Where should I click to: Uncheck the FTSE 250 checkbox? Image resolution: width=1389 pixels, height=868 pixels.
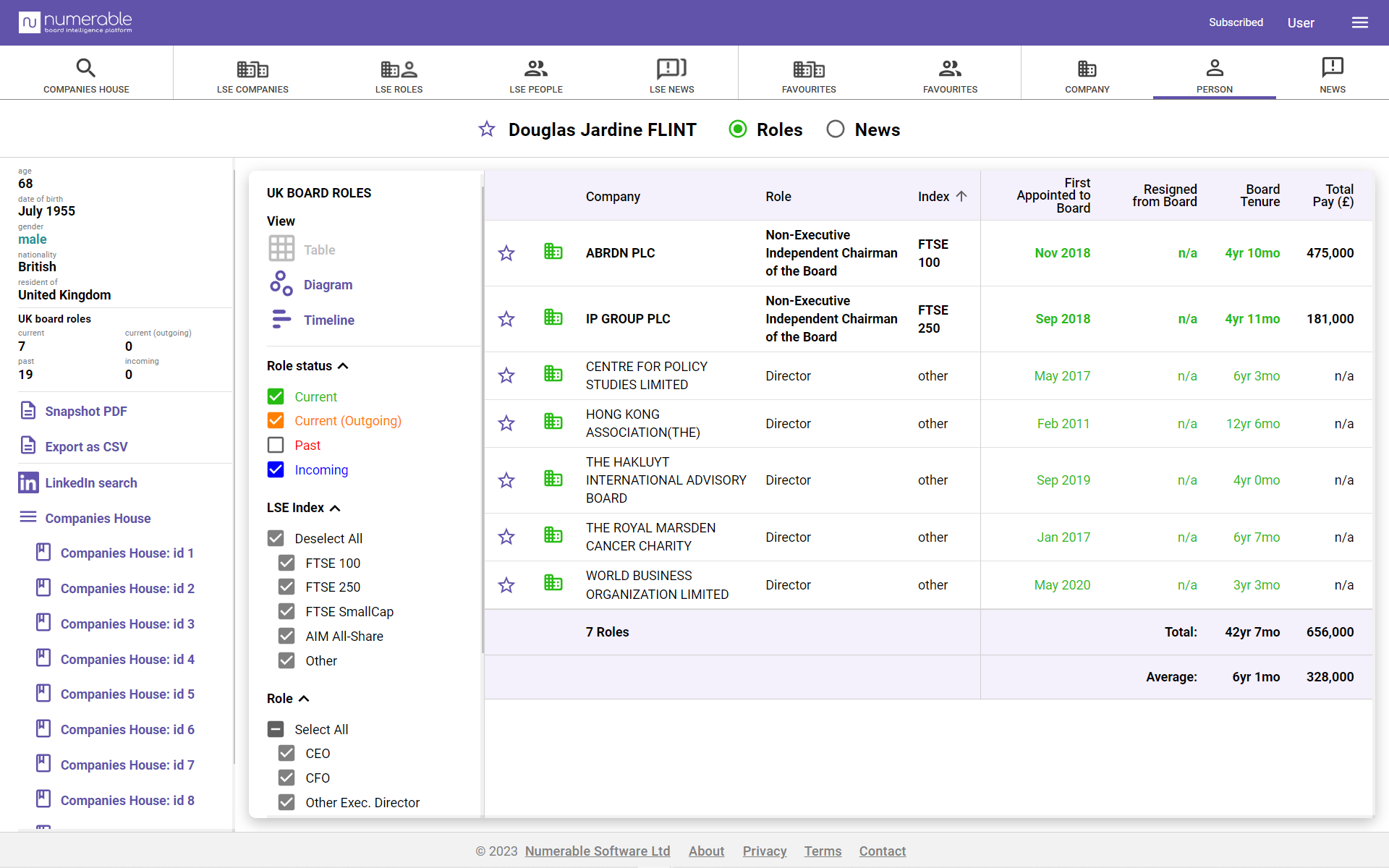286,587
